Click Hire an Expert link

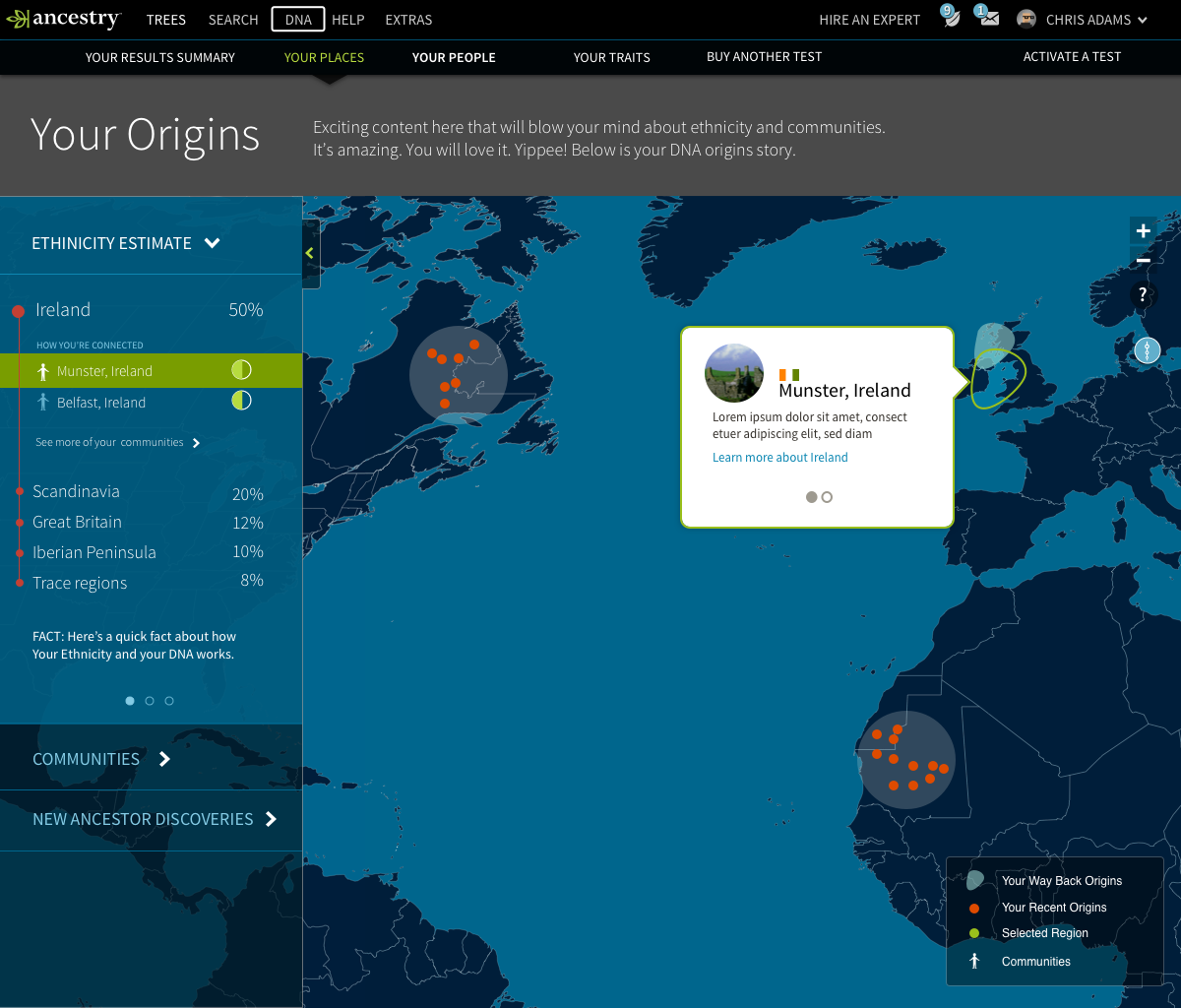pyautogui.click(x=870, y=20)
